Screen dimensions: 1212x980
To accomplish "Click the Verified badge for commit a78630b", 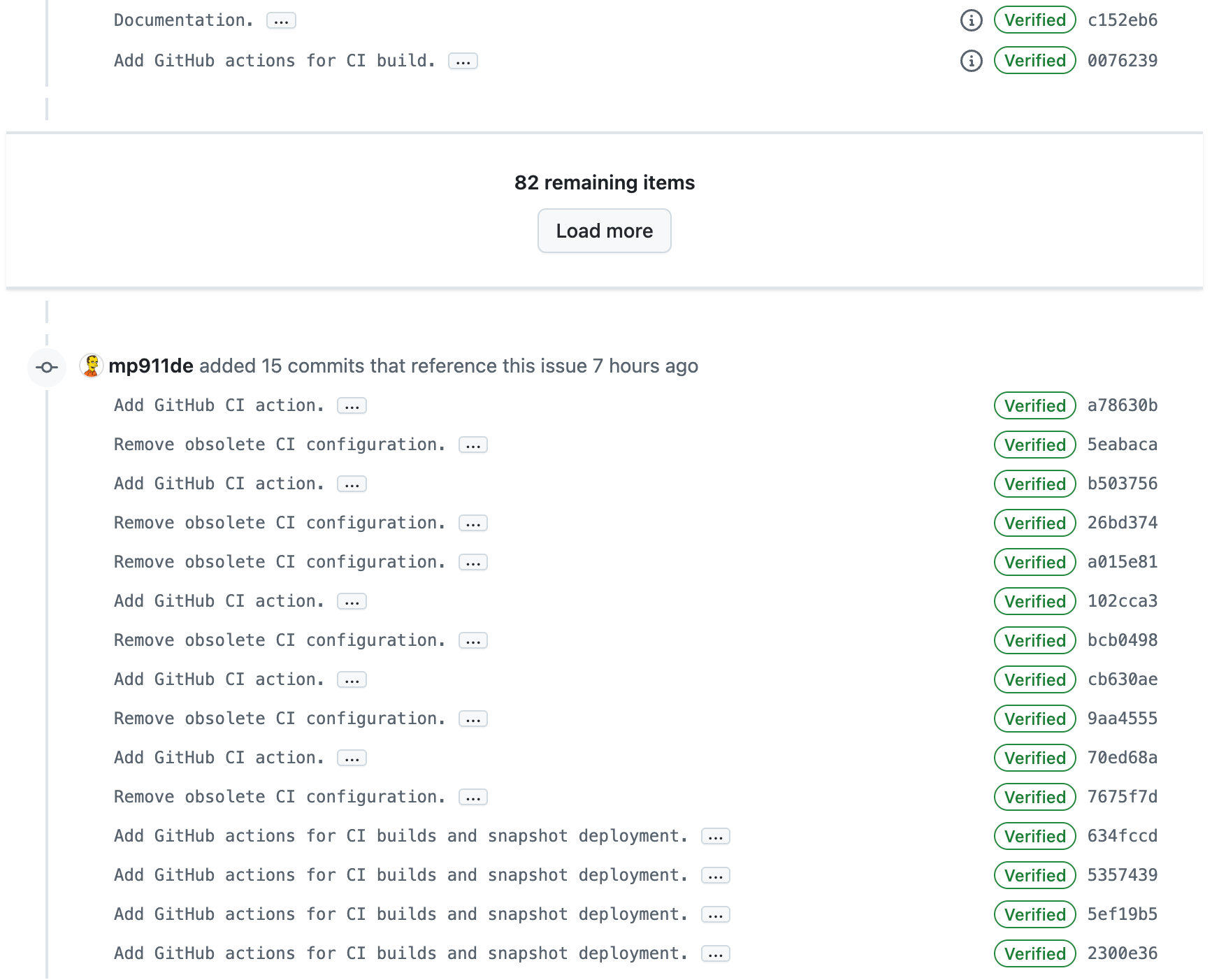I will 1034,405.
